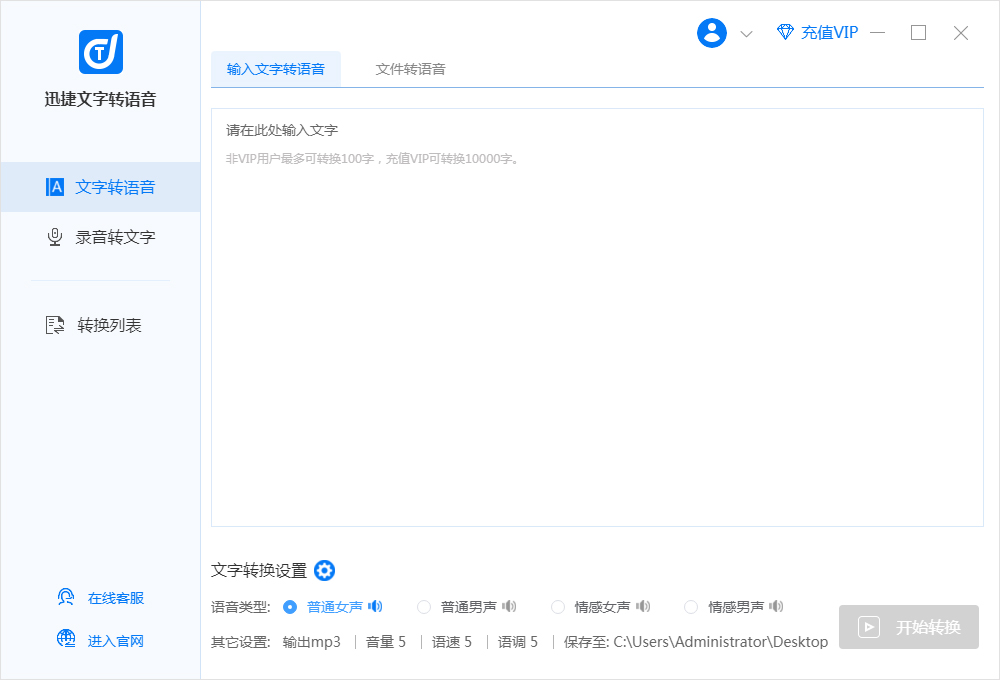The image size is (1000, 680).
Task: Expand the account dropdown arrow
Action: click(x=746, y=34)
